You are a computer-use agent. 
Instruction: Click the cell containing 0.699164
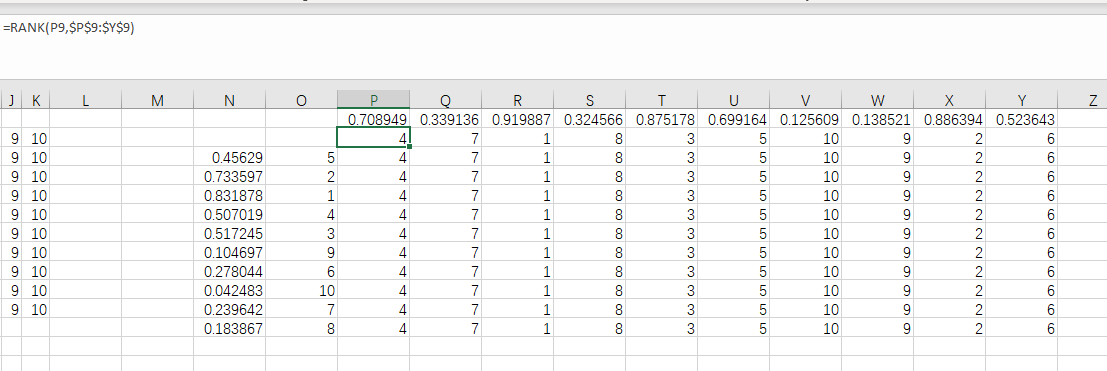tap(734, 119)
